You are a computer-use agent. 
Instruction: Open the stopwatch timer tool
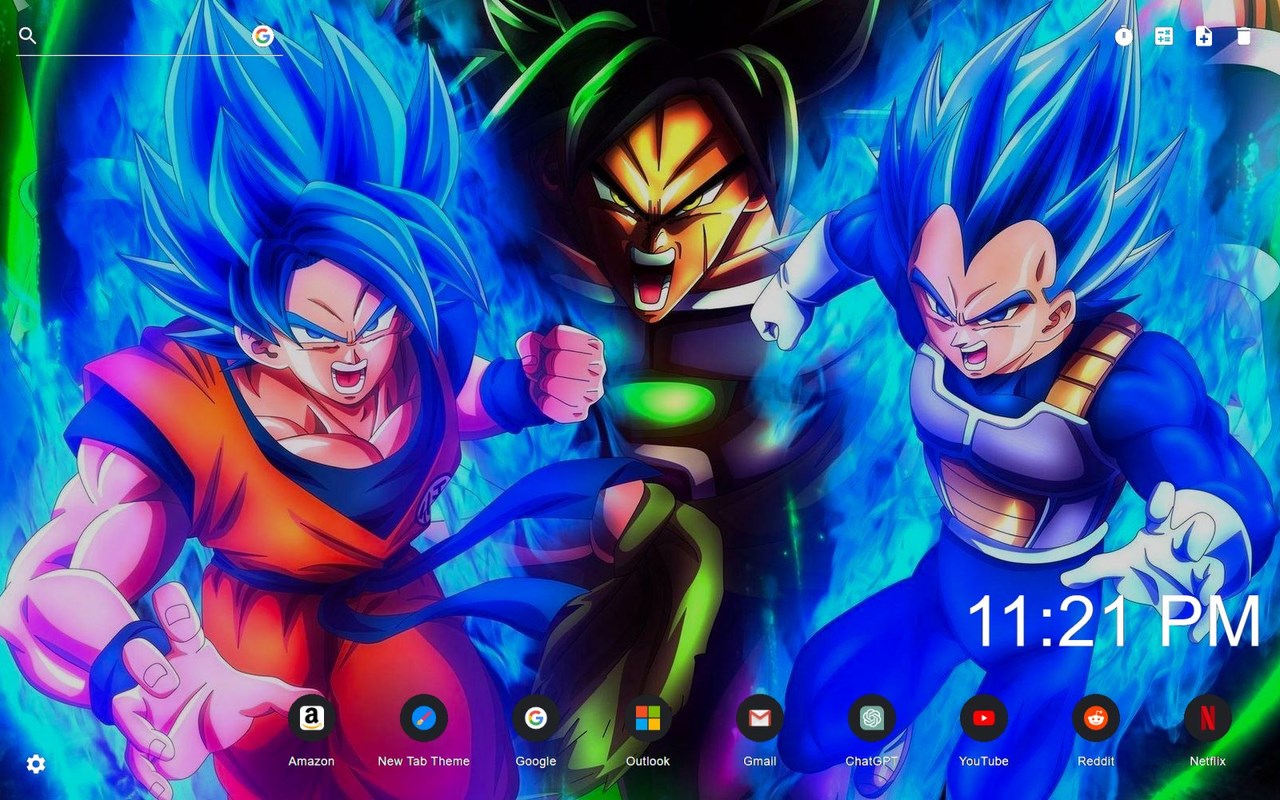click(x=1124, y=36)
